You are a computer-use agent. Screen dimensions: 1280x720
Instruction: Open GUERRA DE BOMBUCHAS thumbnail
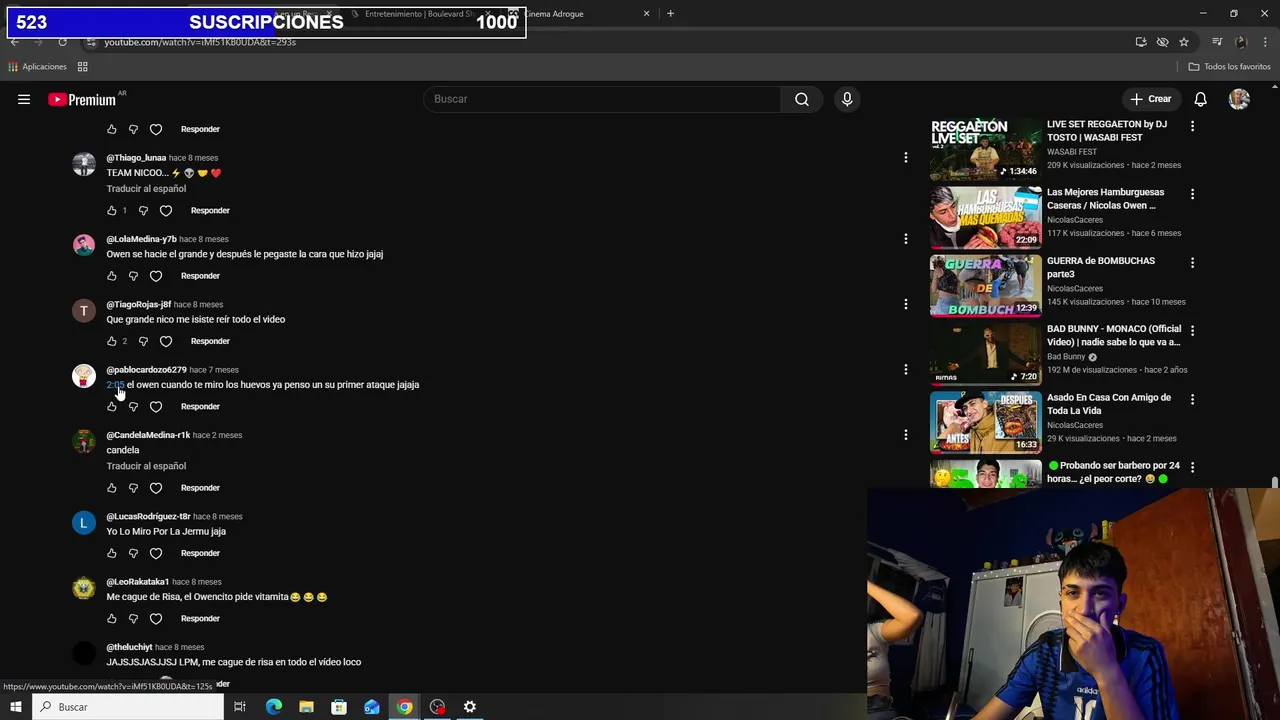coord(985,286)
